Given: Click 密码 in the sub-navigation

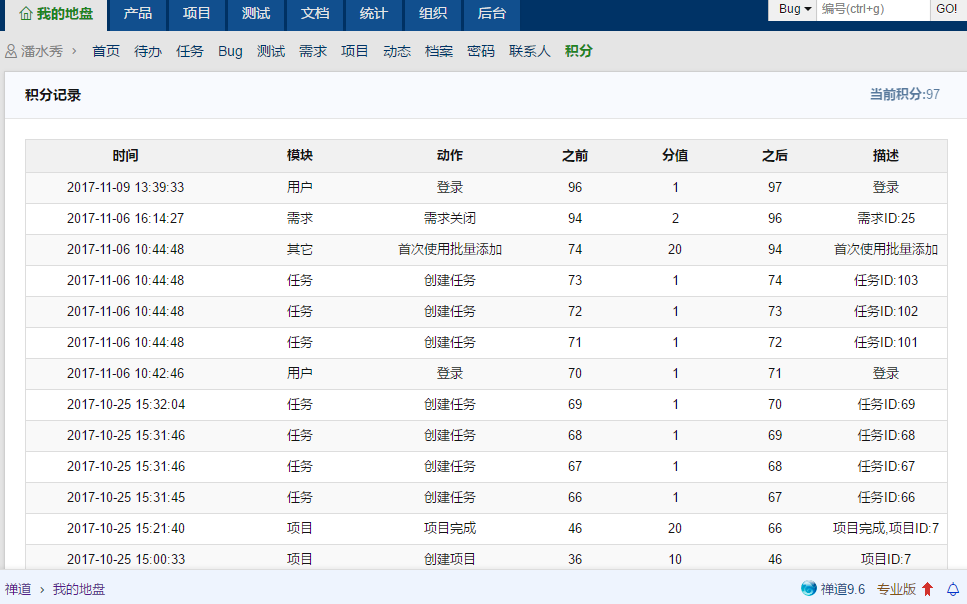Looking at the screenshot, I should 481,51.
